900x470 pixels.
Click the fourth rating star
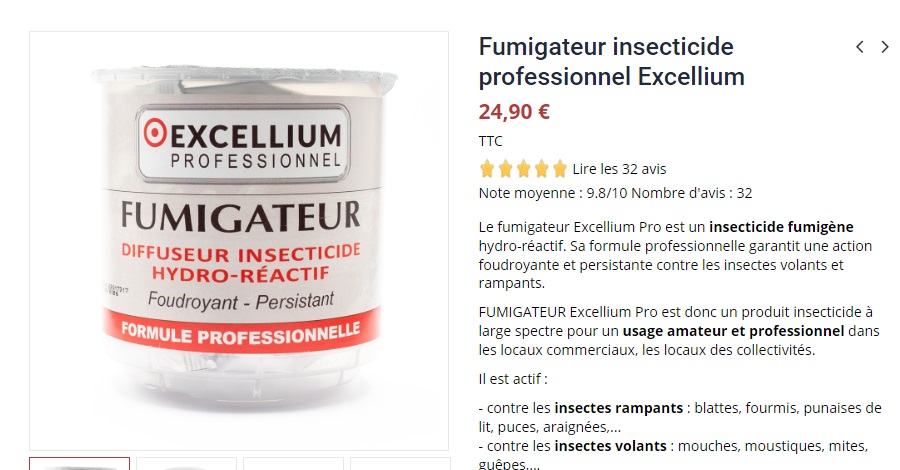tap(542, 169)
